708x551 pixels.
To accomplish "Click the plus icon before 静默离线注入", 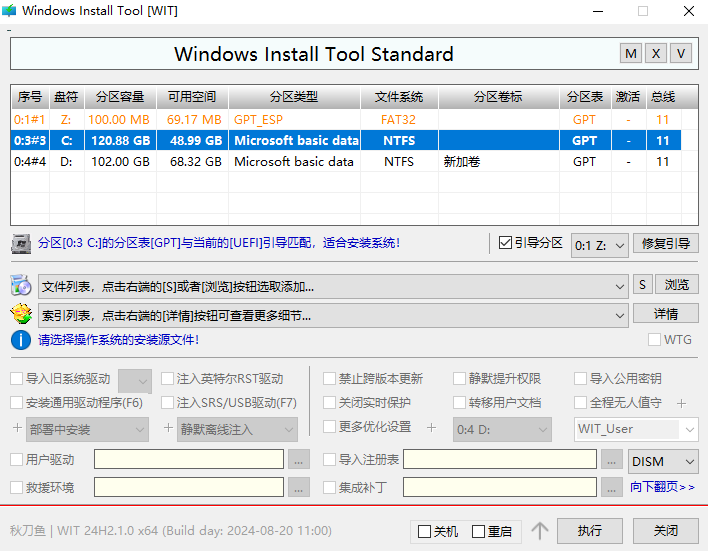I will pos(168,427).
